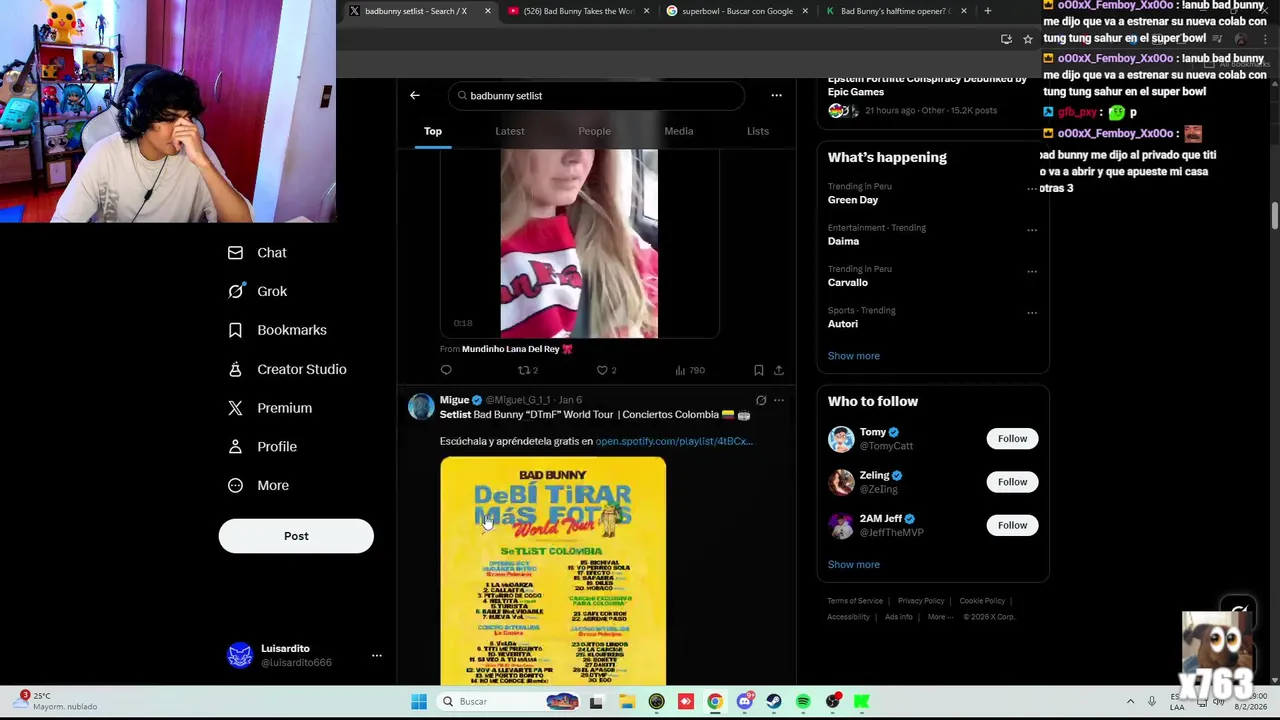Reply to the Mundinho Lana Del Rey video post

pos(446,370)
